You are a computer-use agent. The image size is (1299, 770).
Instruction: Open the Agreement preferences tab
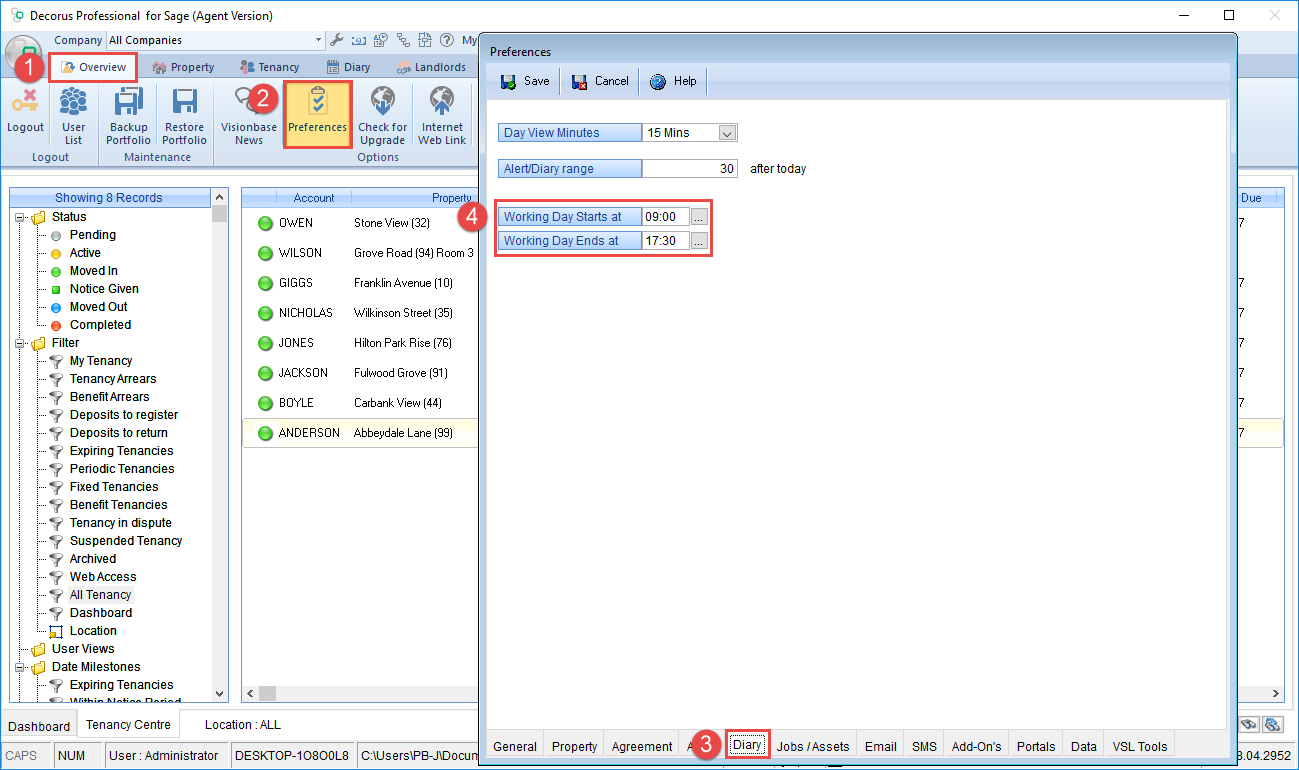click(x=641, y=746)
